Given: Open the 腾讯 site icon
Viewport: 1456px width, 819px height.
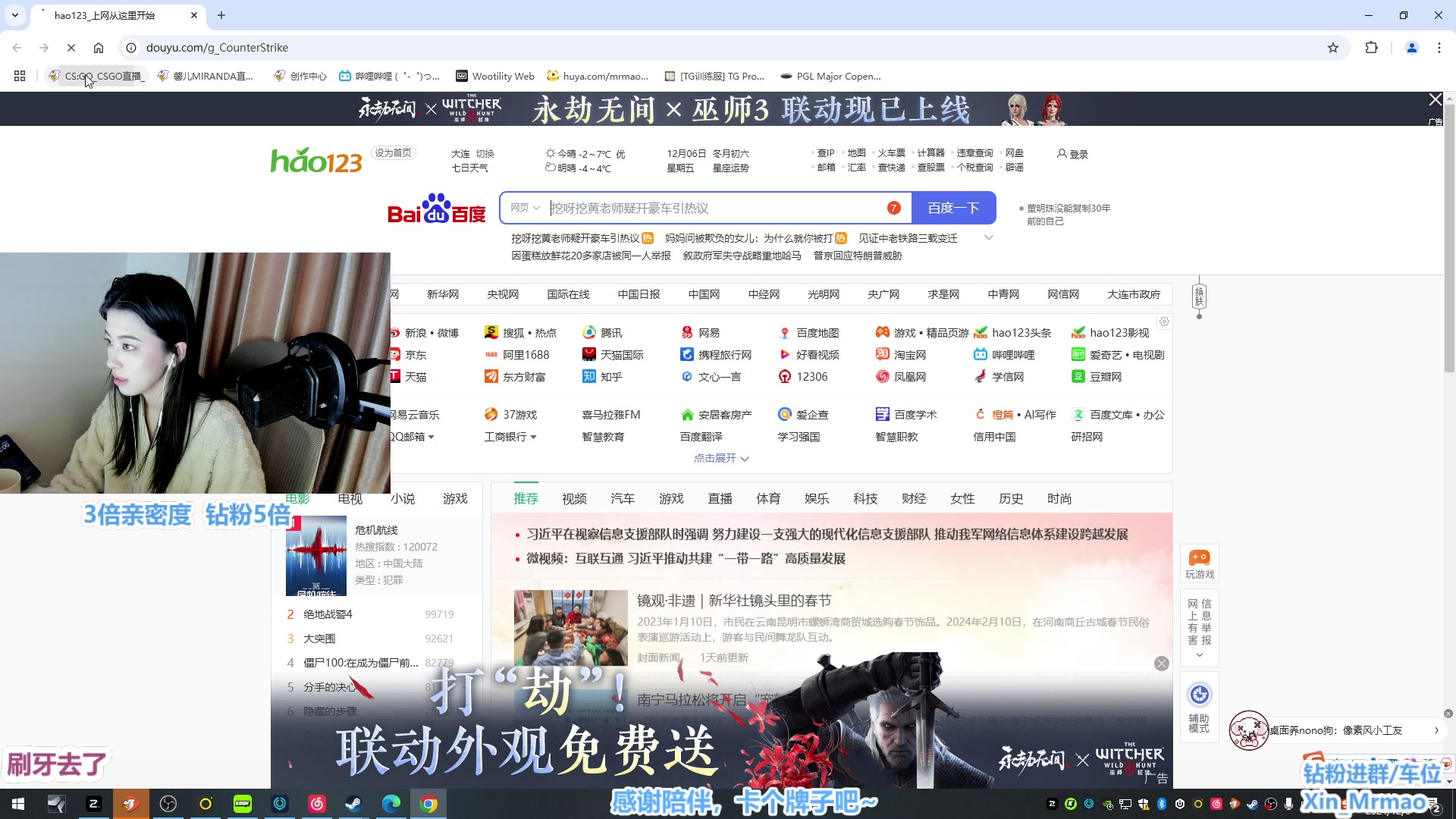Looking at the screenshot, I should (589, 332).
